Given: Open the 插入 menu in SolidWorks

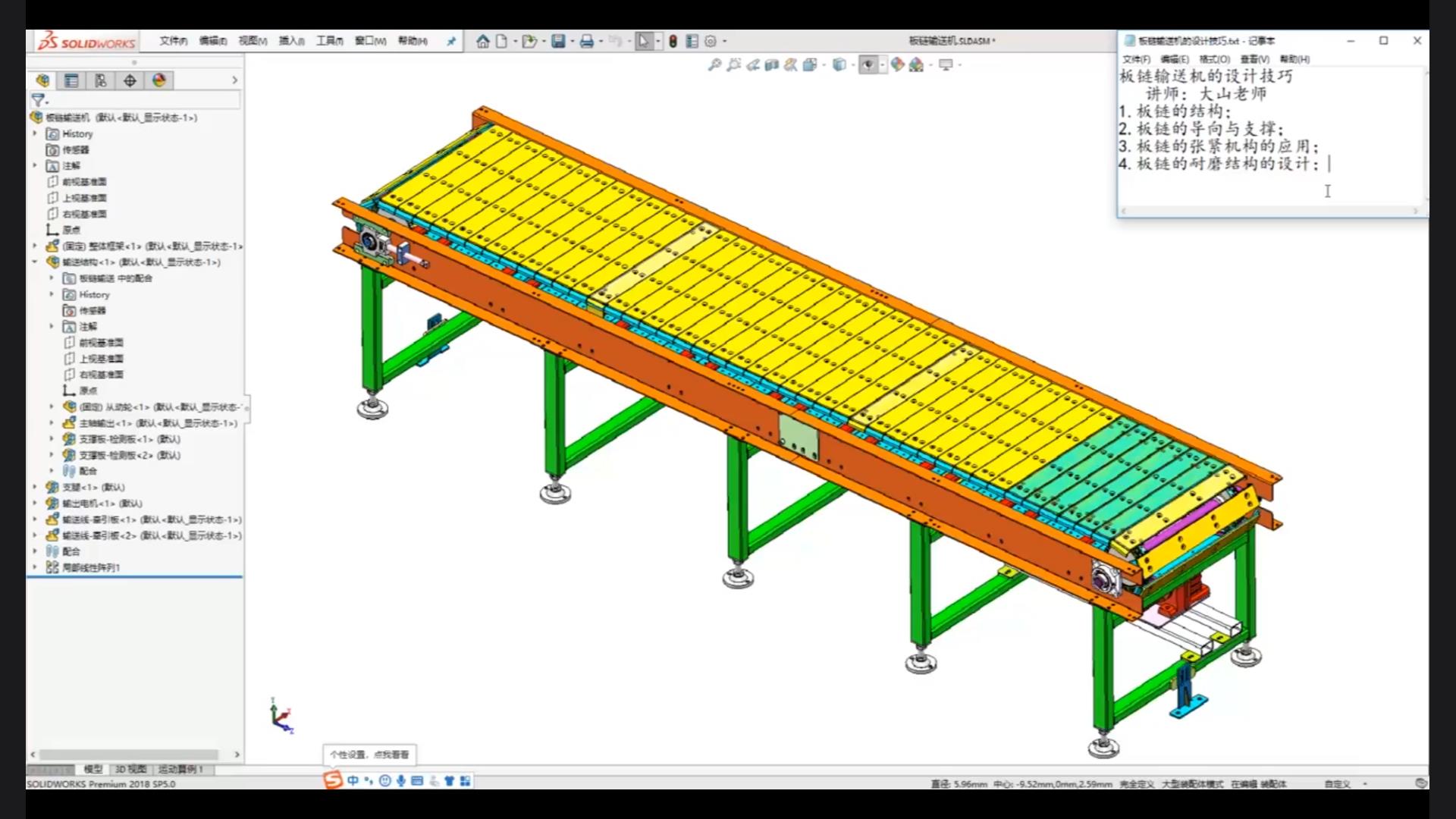Looking at the screenshot, I should (292, 41).
